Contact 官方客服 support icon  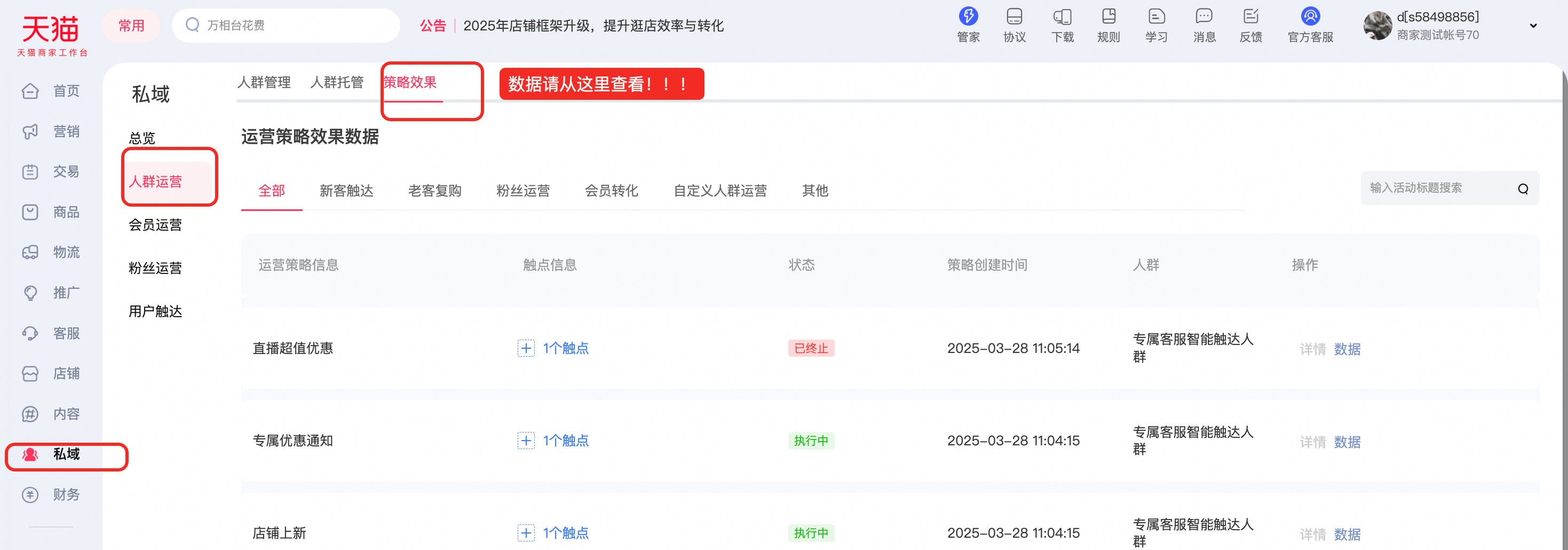[1310, 17]
